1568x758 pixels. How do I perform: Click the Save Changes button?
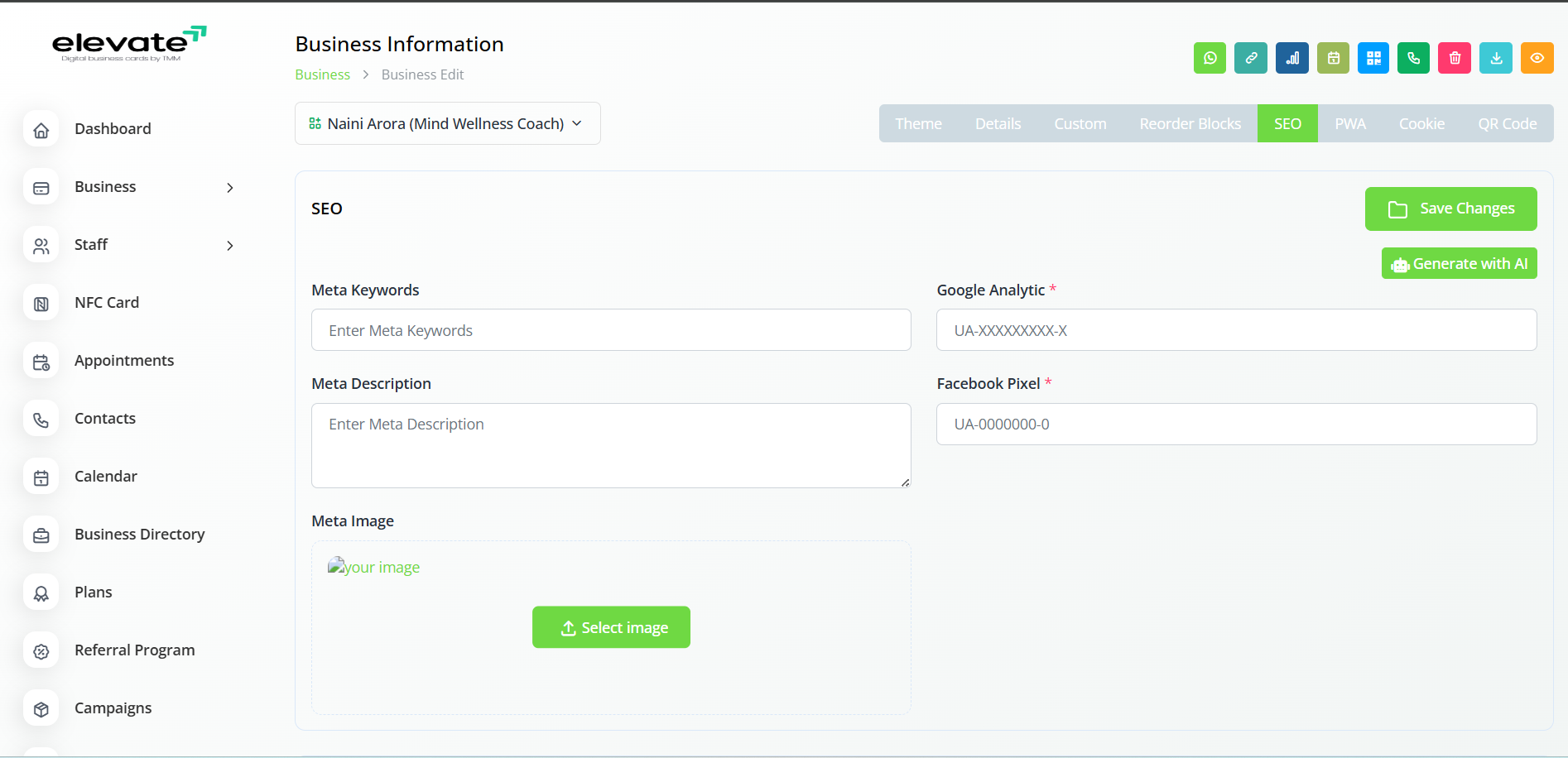point(1450,209)
